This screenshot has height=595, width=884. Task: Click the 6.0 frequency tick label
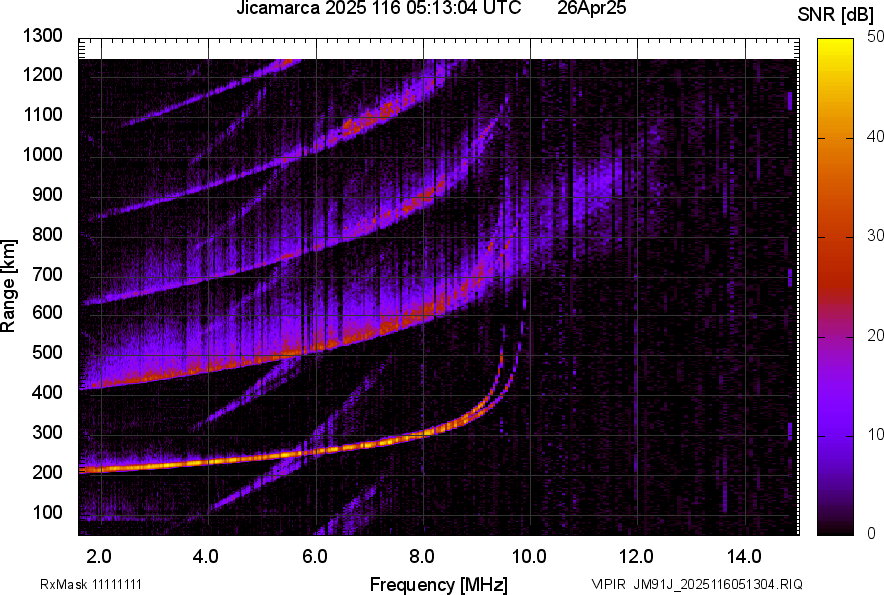tap(315, 557)
